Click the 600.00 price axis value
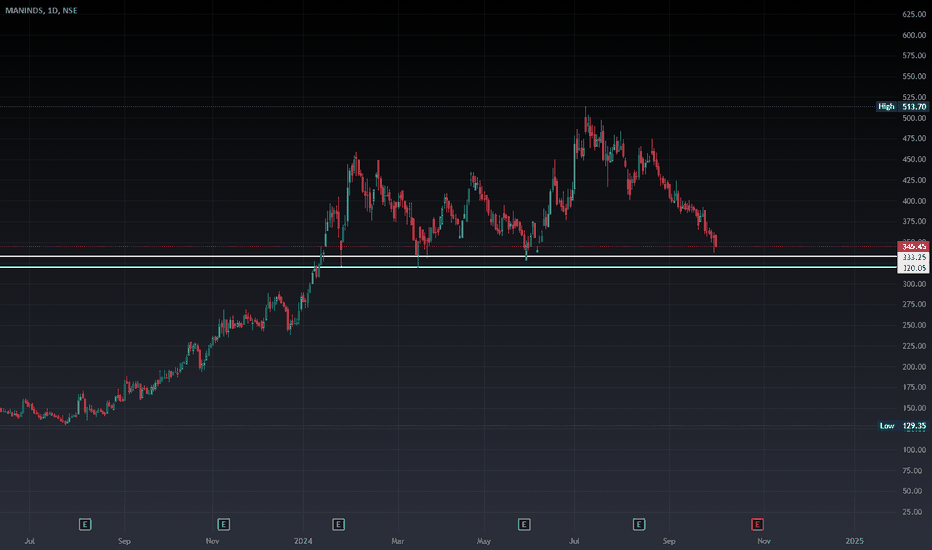 pyautogui.click(x=914, y=34)
